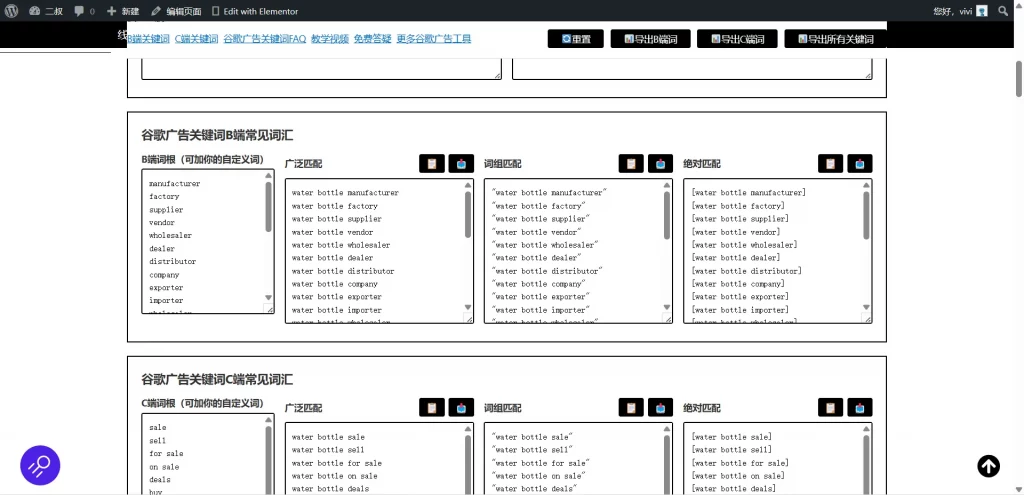Click down arrow on B端 广泛匹配 scrollbar

468,310
